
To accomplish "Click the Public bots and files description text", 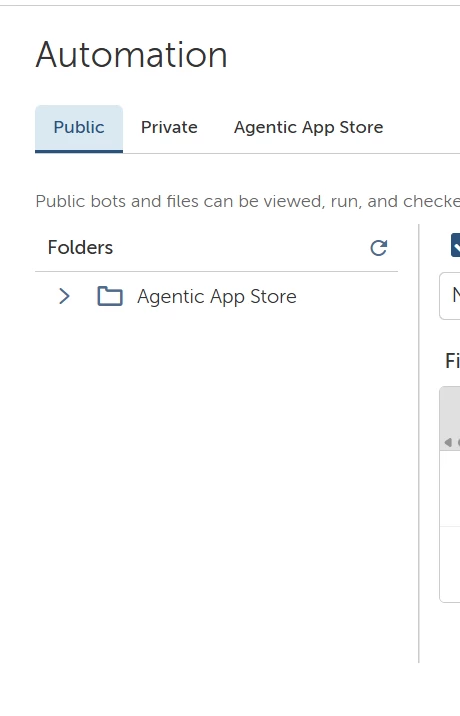I will 248,201.
